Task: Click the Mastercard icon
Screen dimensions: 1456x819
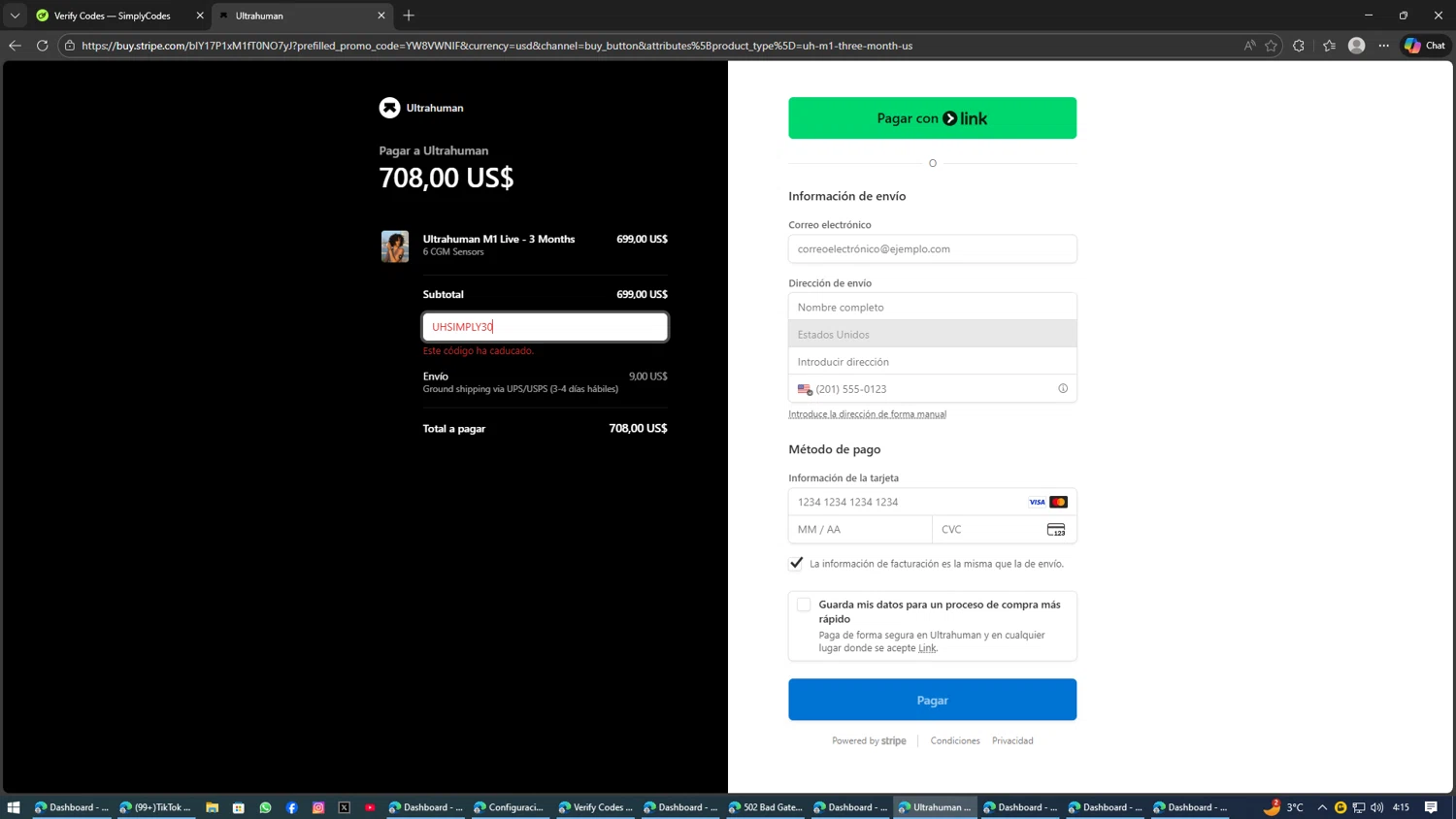Action: click(x=1059, y=502)
